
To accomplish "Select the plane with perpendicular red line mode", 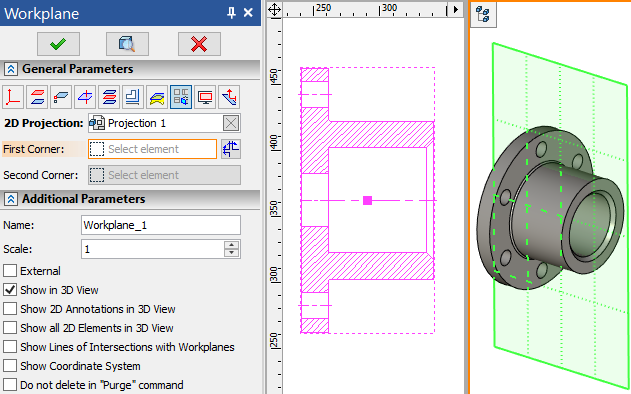I will 85,97.
